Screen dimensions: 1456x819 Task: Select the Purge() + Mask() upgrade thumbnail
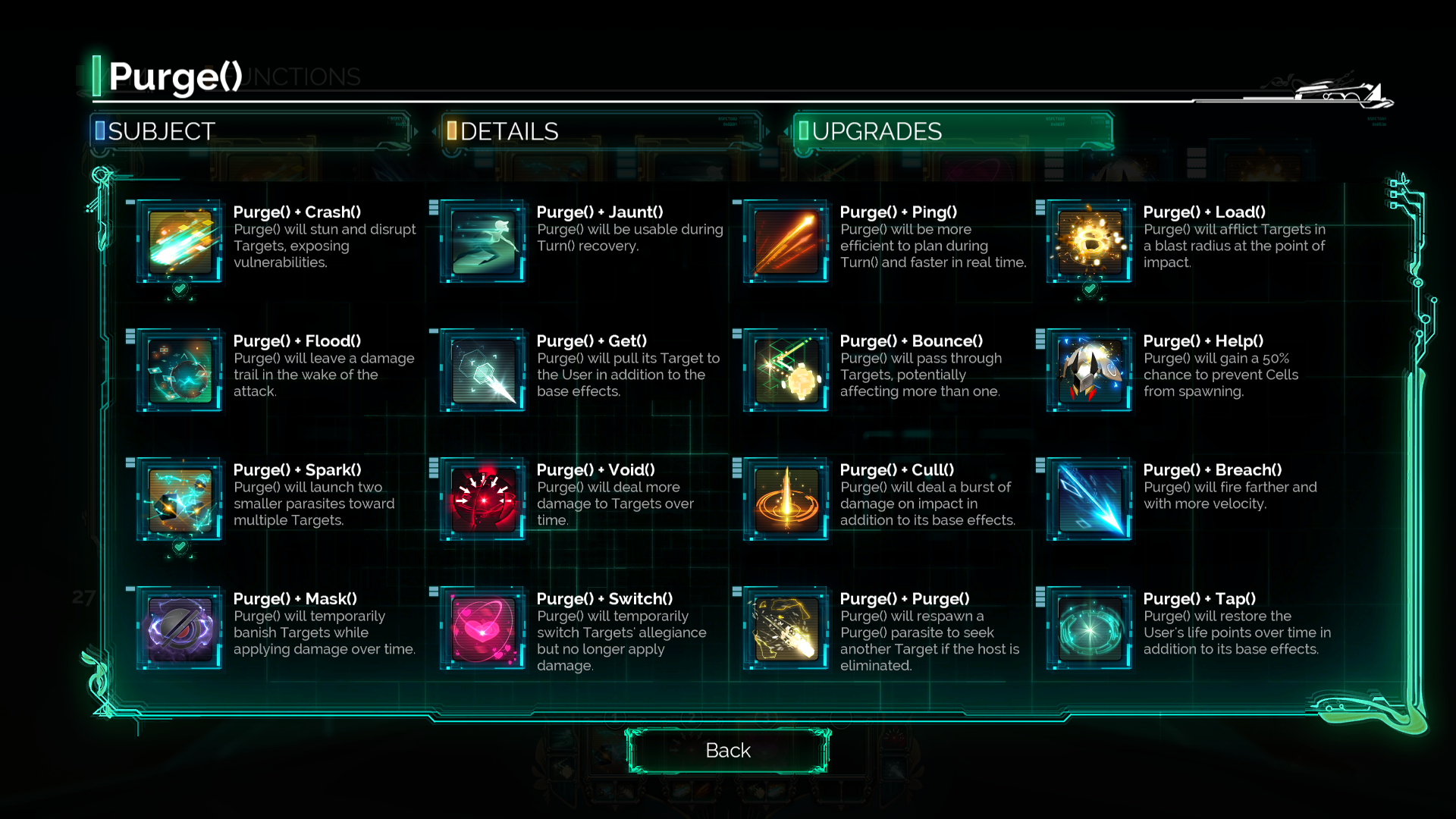coord(180,629)
